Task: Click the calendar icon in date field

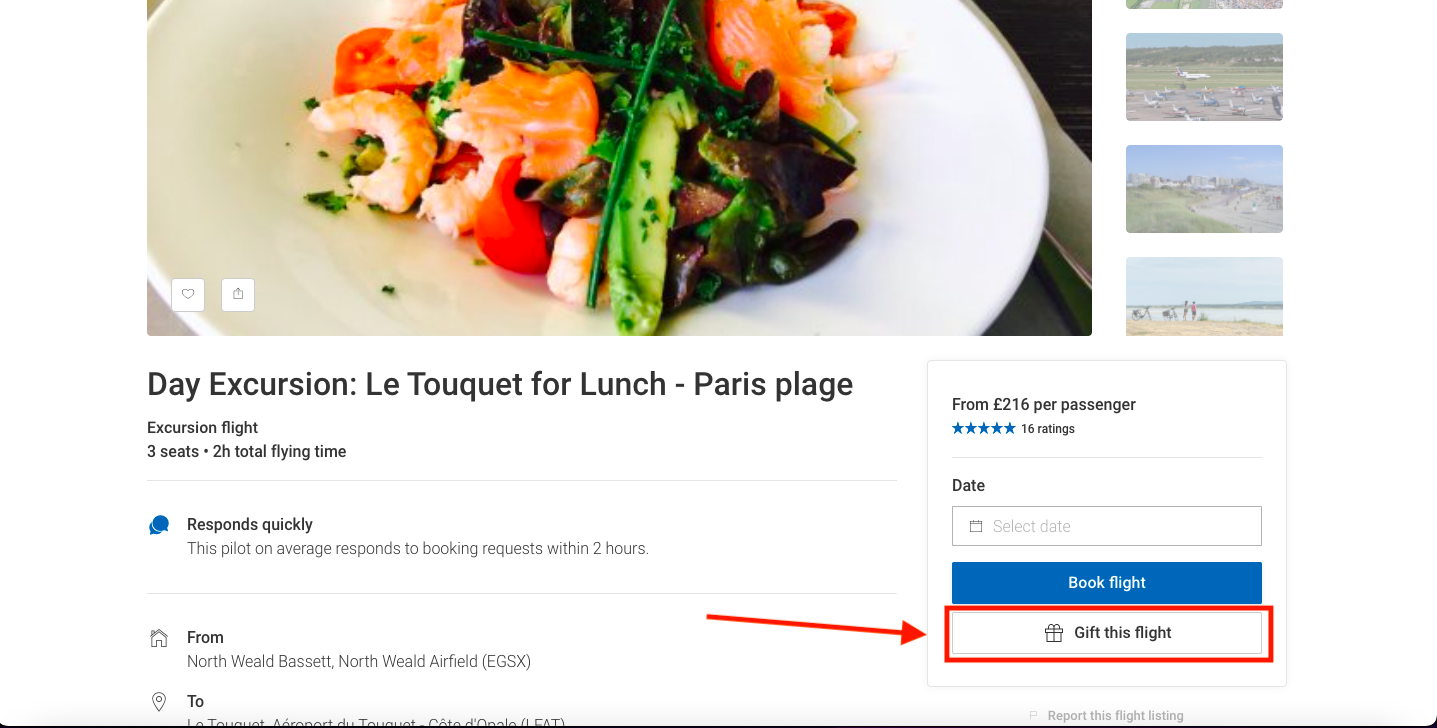Action: coord(976,526)
